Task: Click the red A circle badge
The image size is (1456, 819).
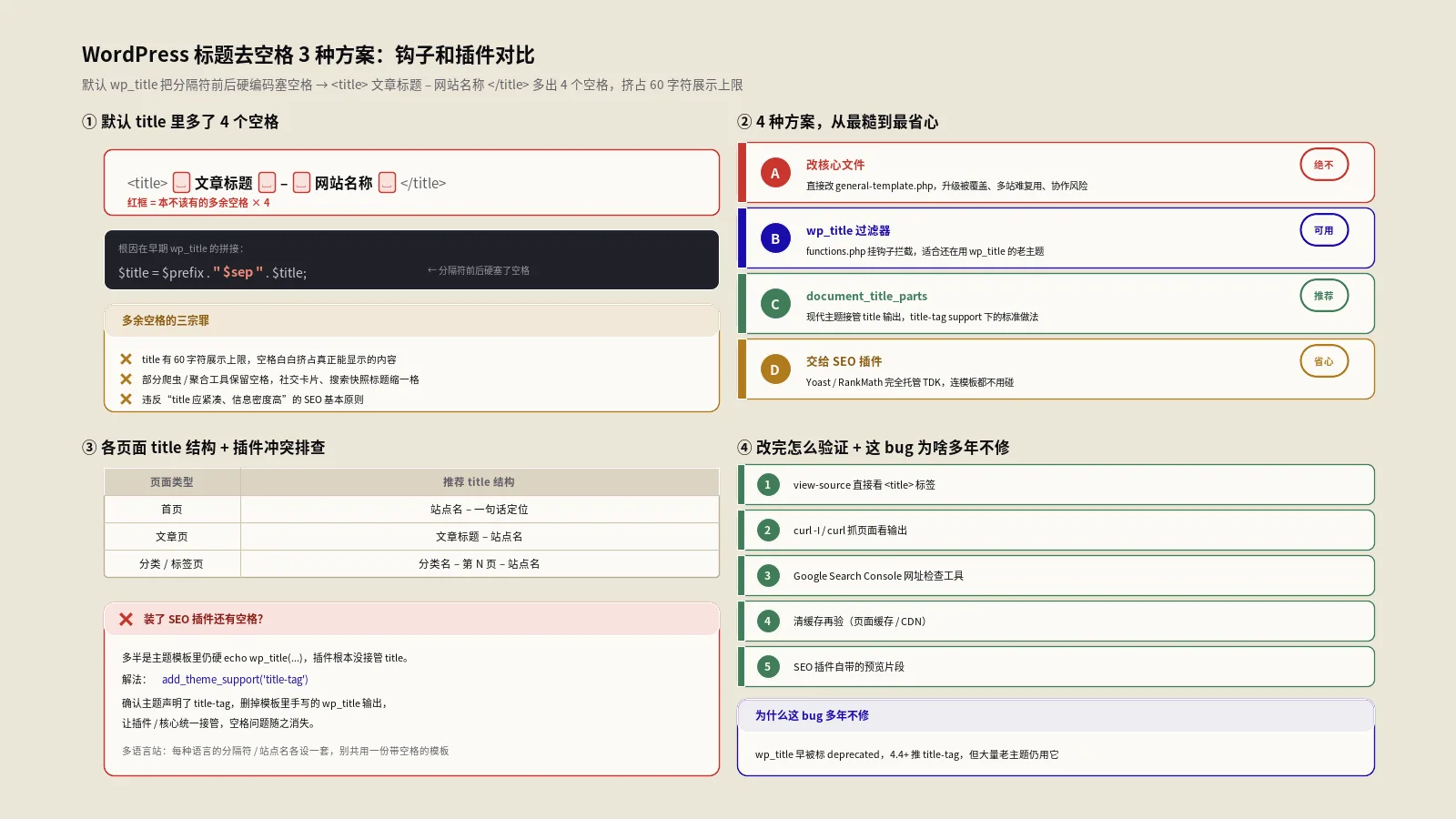Action: pos(775,173)
